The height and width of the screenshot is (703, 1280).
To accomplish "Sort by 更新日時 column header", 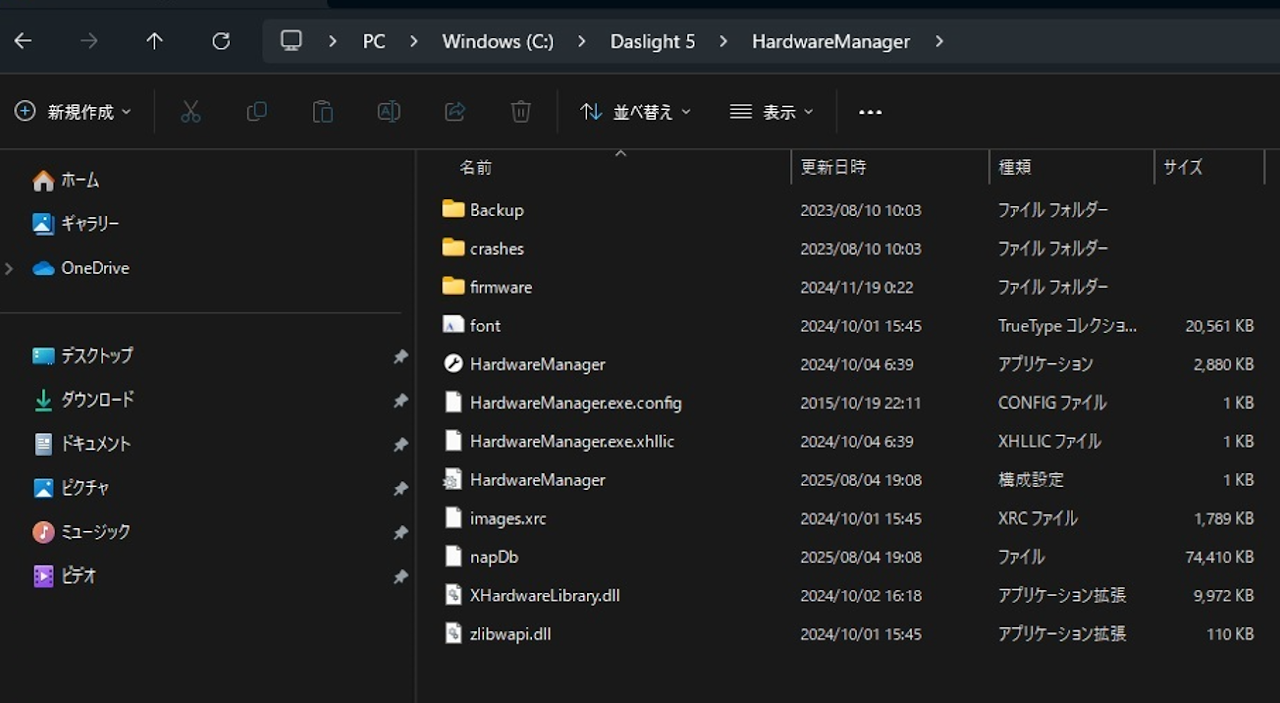I will [x=833, y=167].
